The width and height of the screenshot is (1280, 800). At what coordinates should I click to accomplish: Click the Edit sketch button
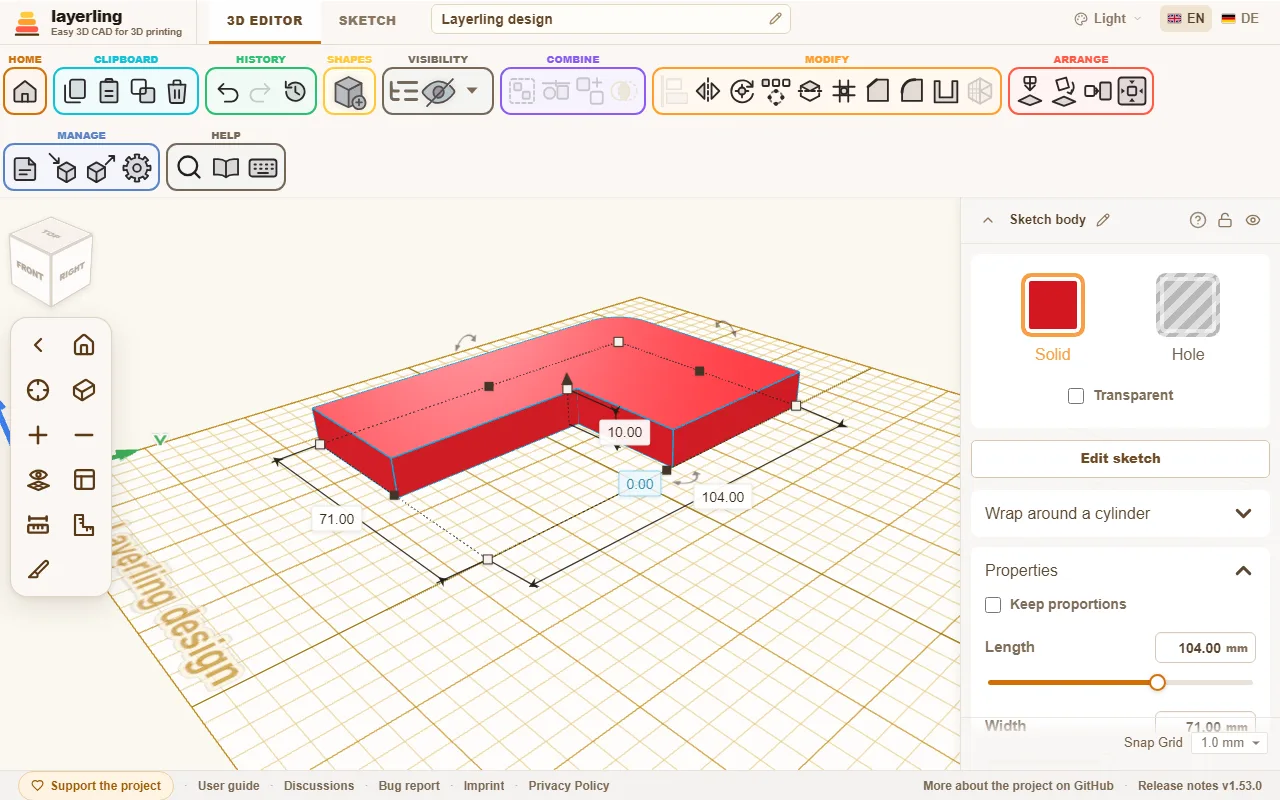(1120, 459)
